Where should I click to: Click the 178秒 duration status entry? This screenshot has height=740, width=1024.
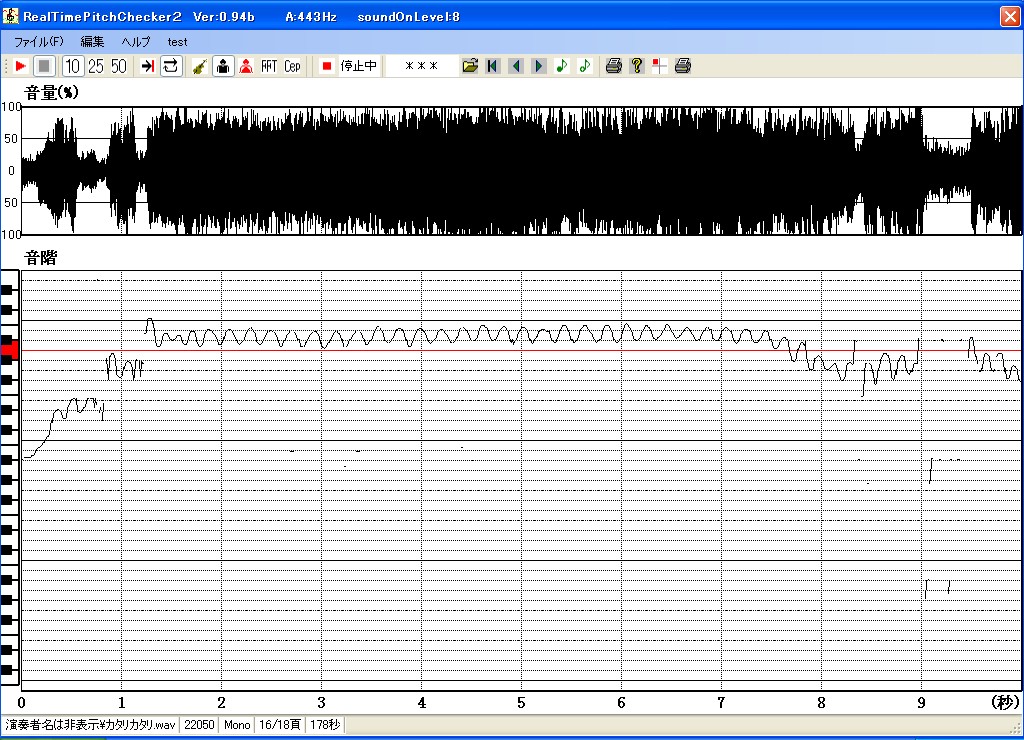[x=325, y=725]
